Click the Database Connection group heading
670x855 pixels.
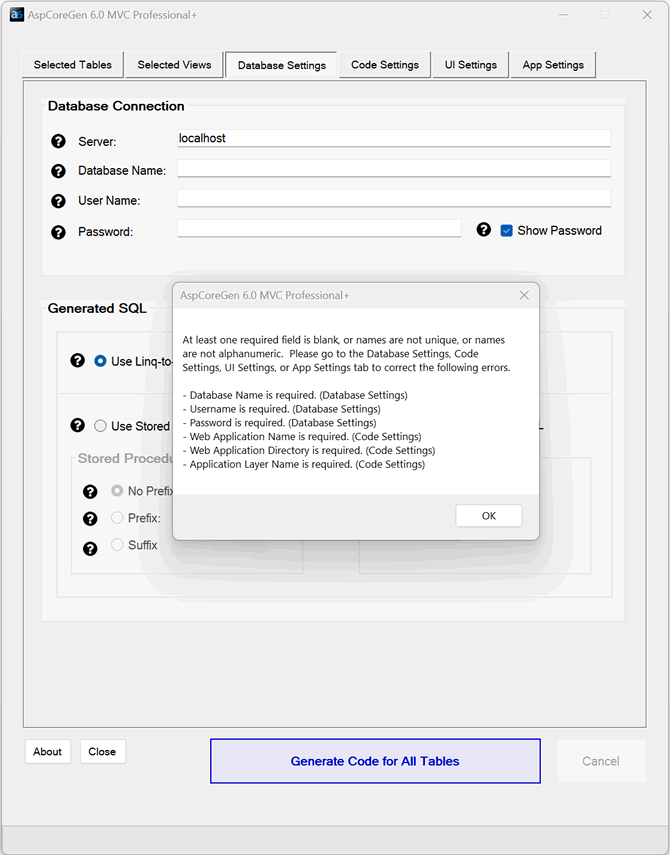116,106
